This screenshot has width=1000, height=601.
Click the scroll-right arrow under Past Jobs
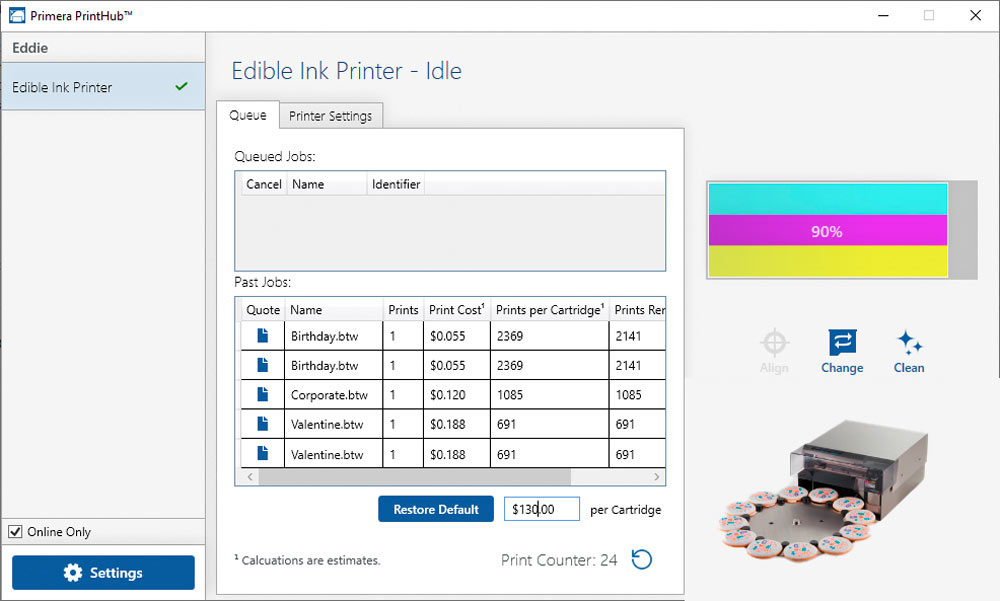pyautogui.click(x=656, y=477)
